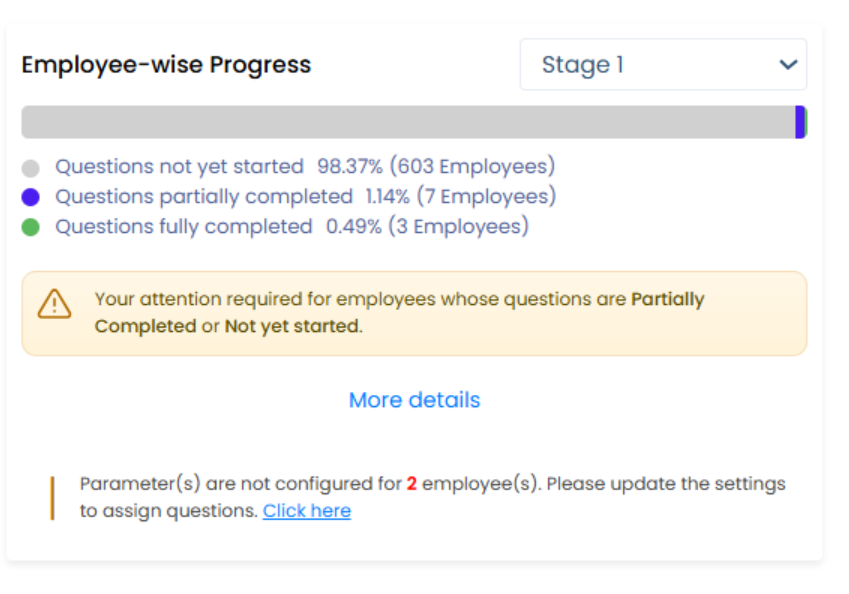Image resolution: width=849 pixels, height=594 pixels.
Task: Click the chevron arrow beside Stage 1
Action: (x=788, y=65)
